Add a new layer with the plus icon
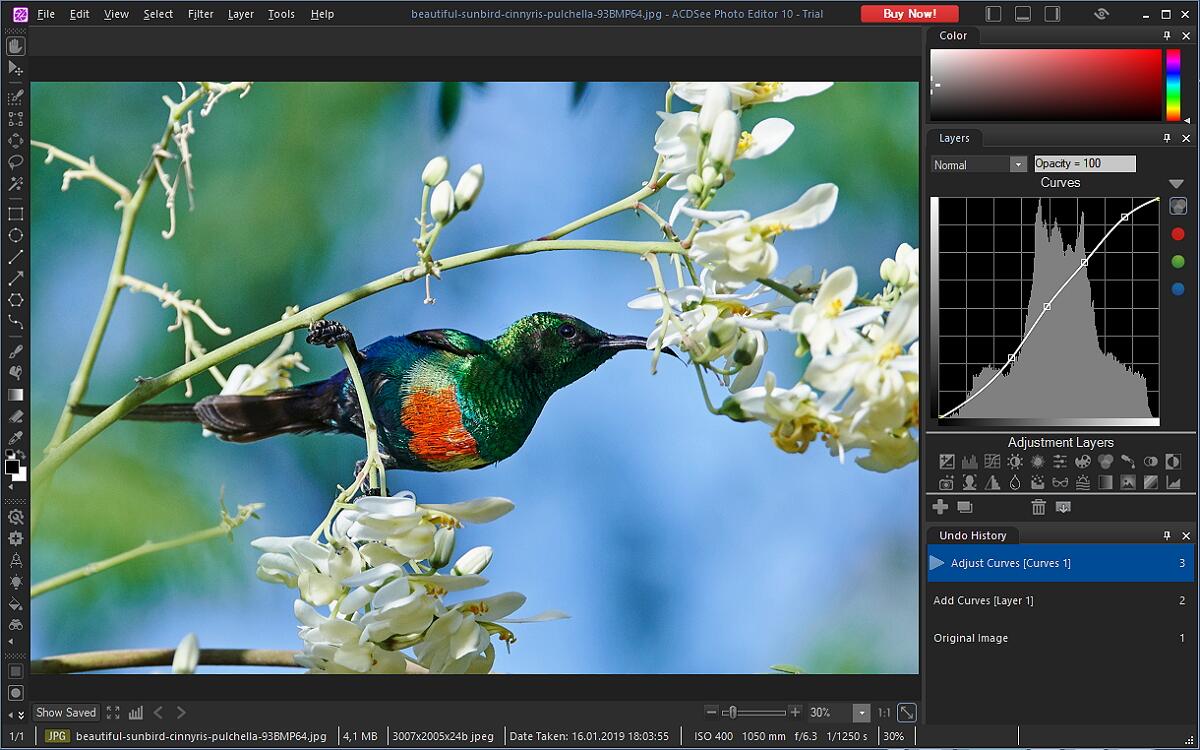The image size is (1200, 750). point(940,507)
